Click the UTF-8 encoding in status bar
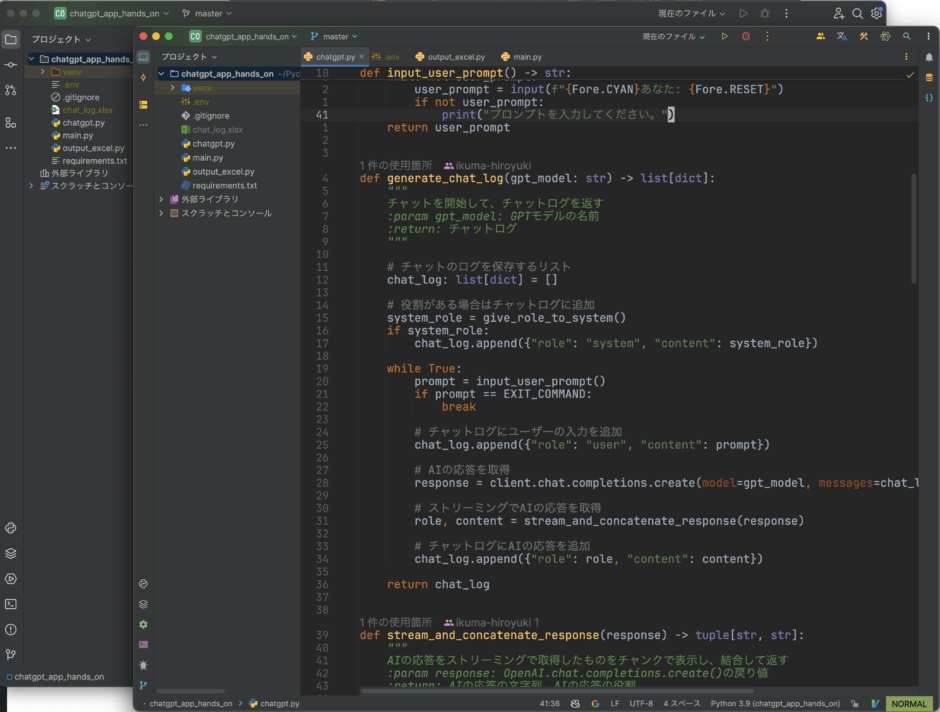 tap(641, 703)
